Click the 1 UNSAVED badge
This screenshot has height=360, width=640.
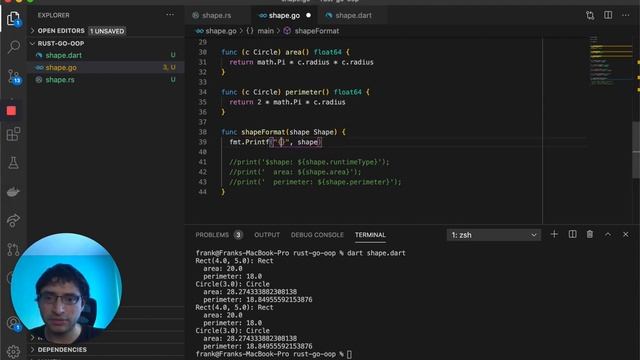[107, 31]
